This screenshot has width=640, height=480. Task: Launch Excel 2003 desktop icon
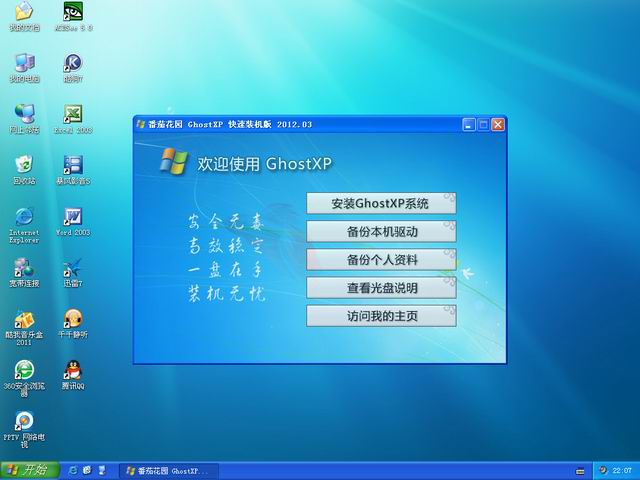coord(73,114)
